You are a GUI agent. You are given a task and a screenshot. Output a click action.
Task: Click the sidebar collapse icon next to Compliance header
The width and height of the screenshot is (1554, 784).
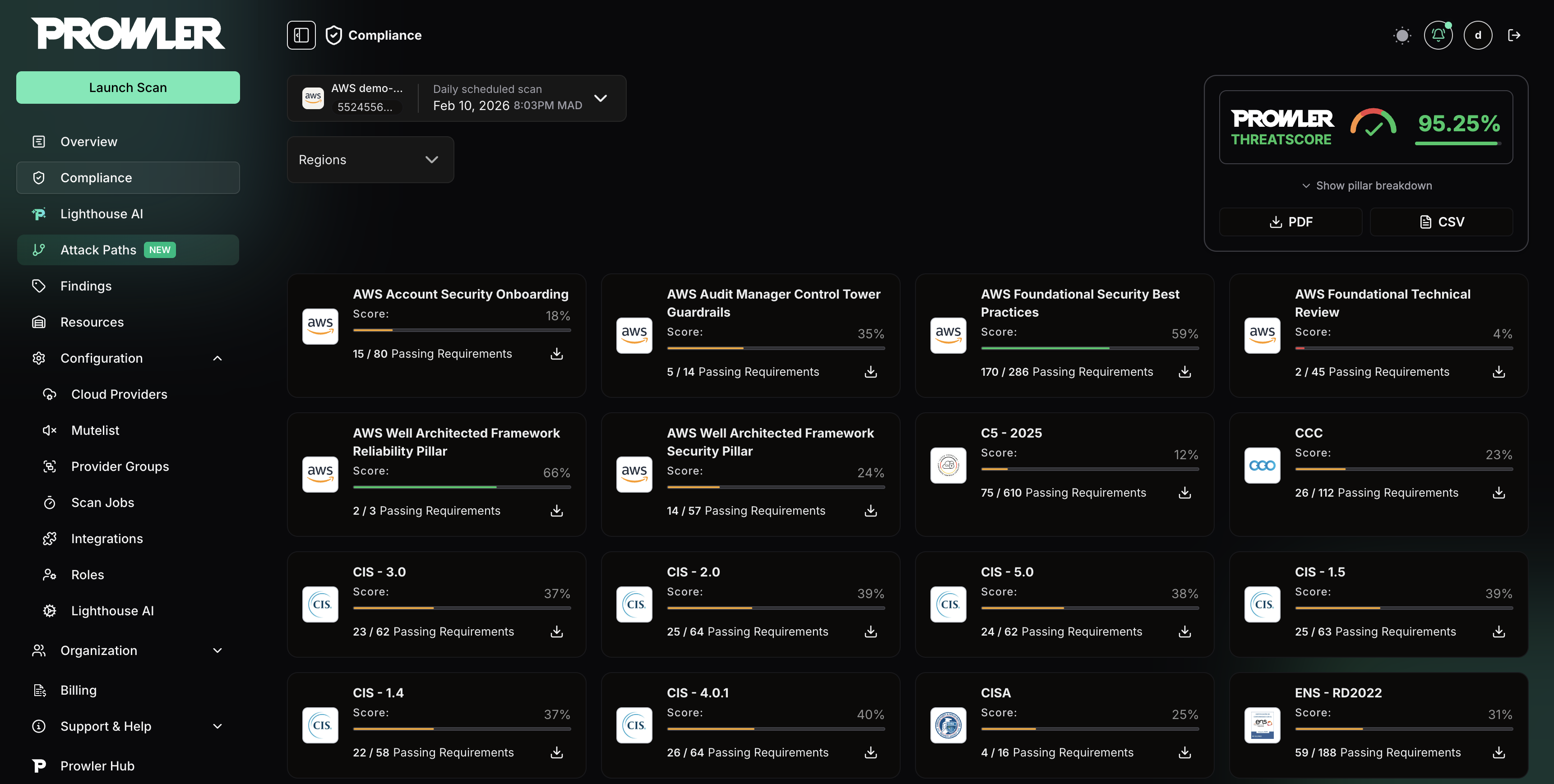301,35
